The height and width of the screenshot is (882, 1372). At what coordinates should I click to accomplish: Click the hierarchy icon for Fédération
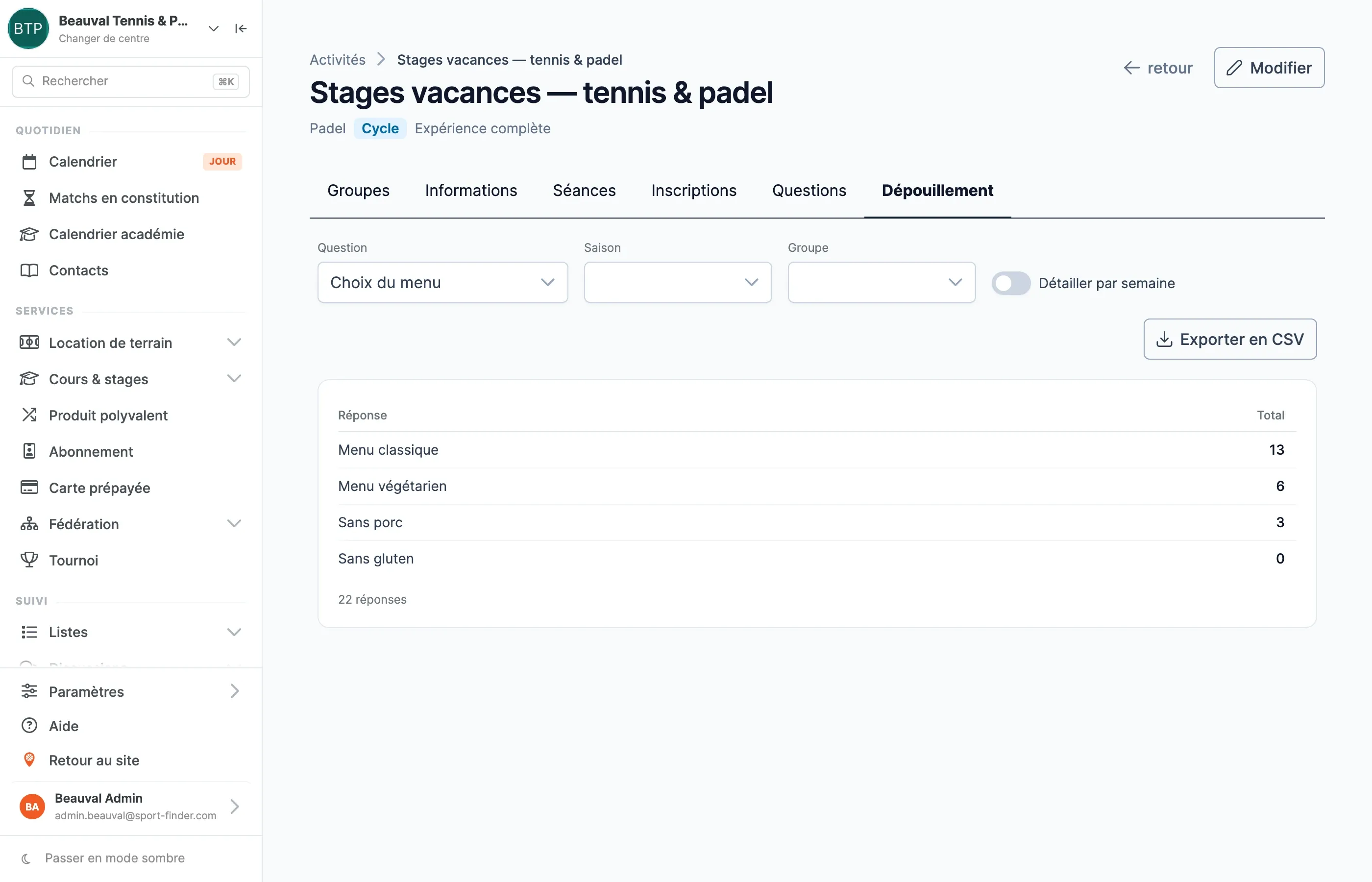29,523
